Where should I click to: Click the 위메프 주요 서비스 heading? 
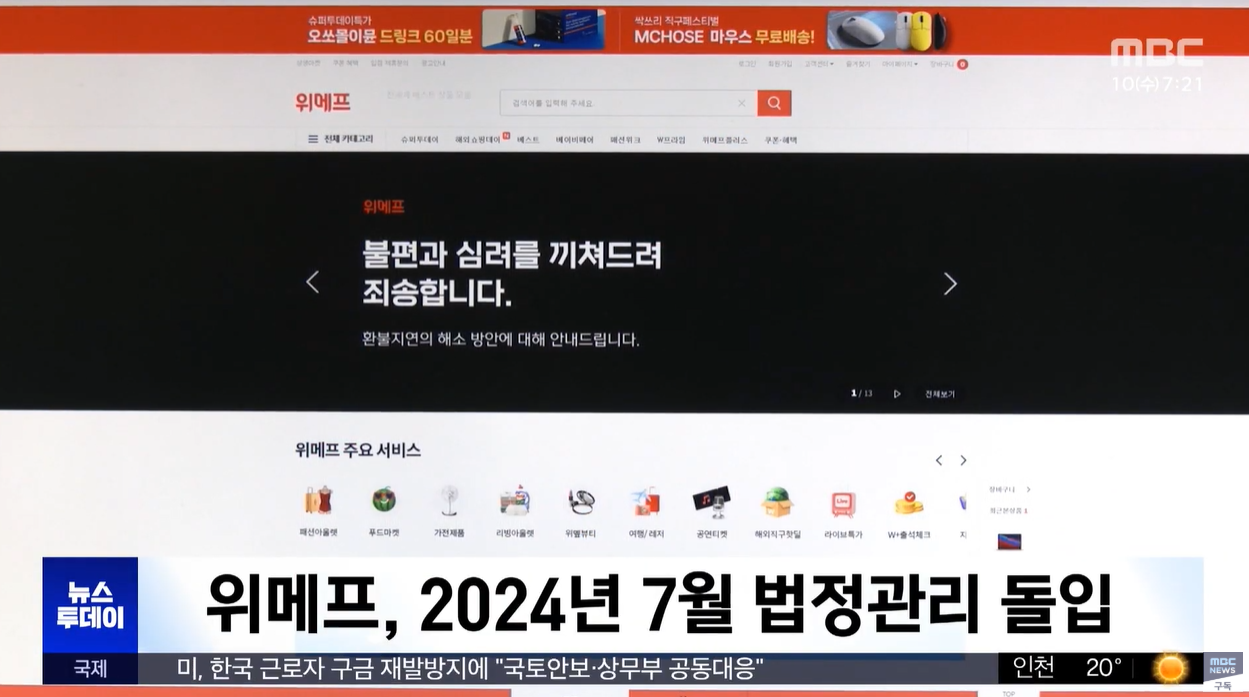click(358, 450)
